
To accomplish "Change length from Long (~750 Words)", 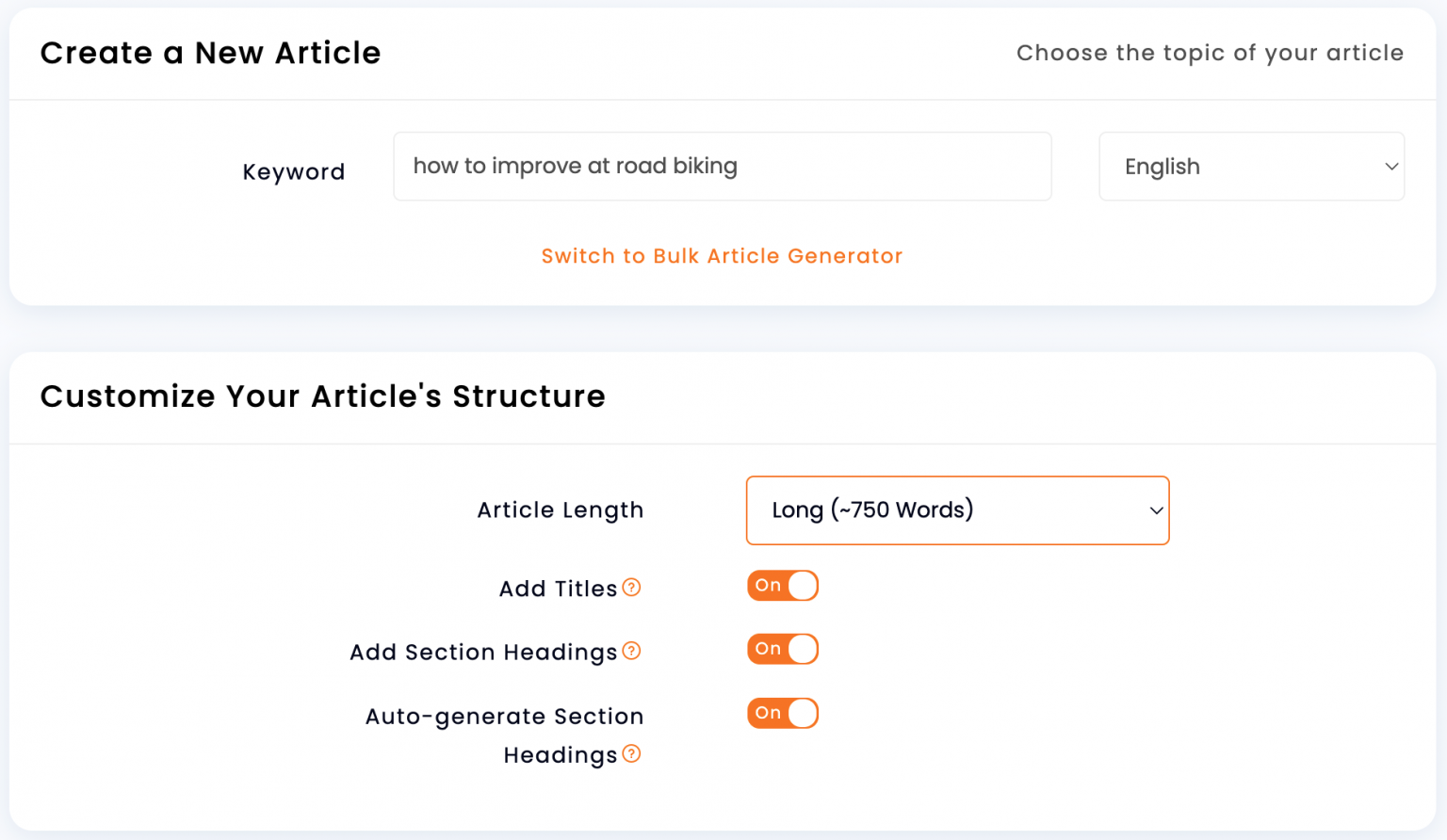I will [957, 510].
